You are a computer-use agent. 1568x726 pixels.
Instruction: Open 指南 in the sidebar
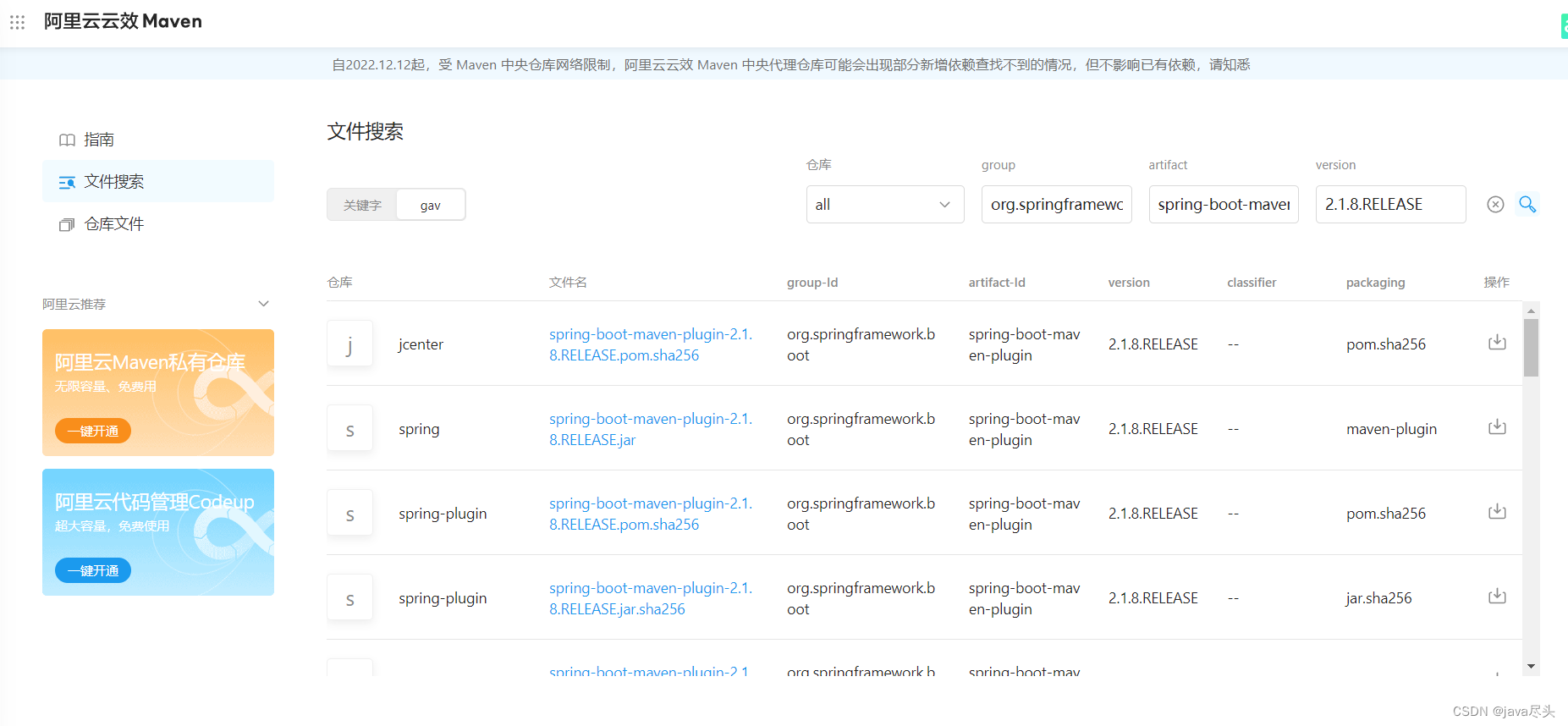tap(158, 140)
